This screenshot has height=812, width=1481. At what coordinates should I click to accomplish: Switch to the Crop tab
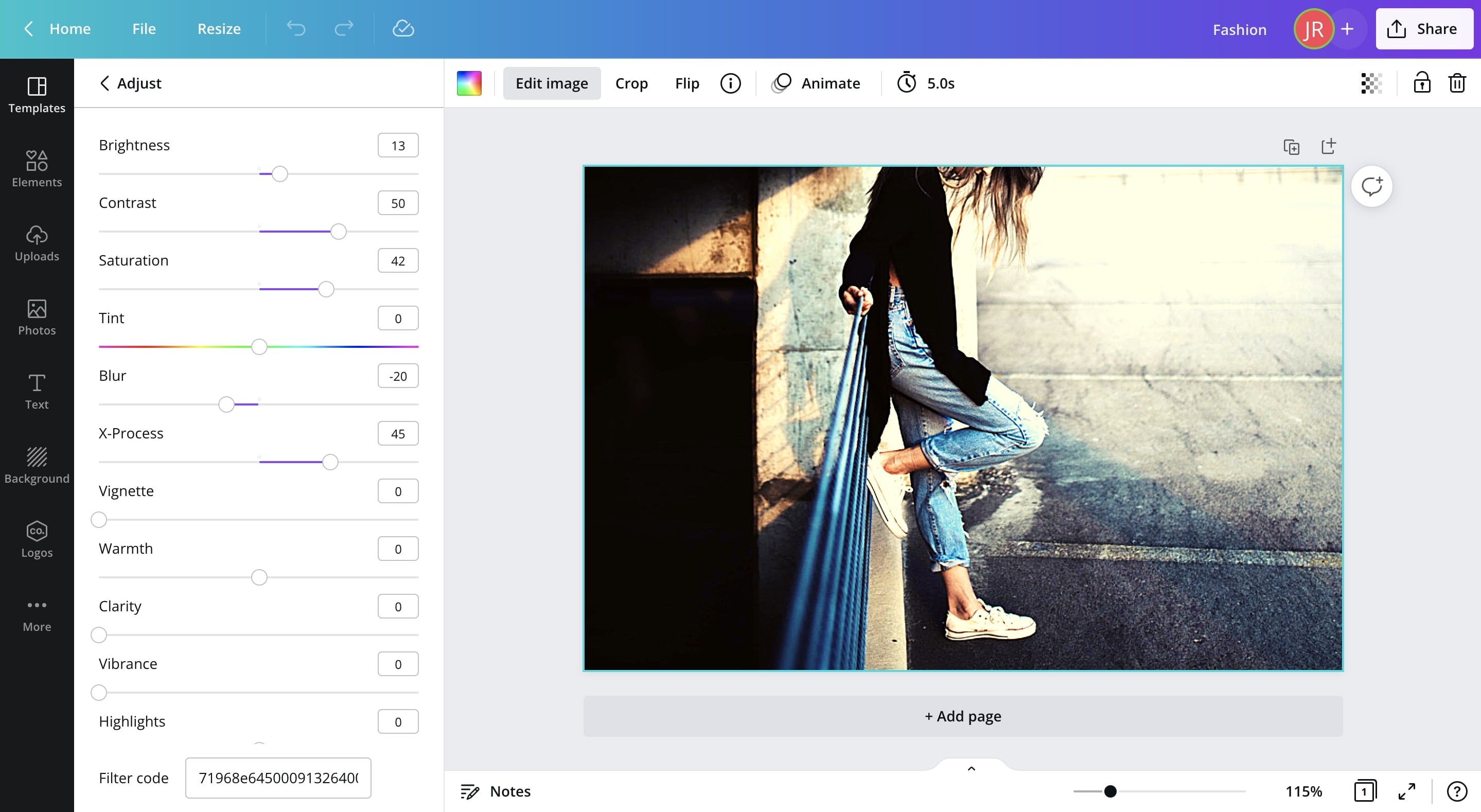(631, 83)
